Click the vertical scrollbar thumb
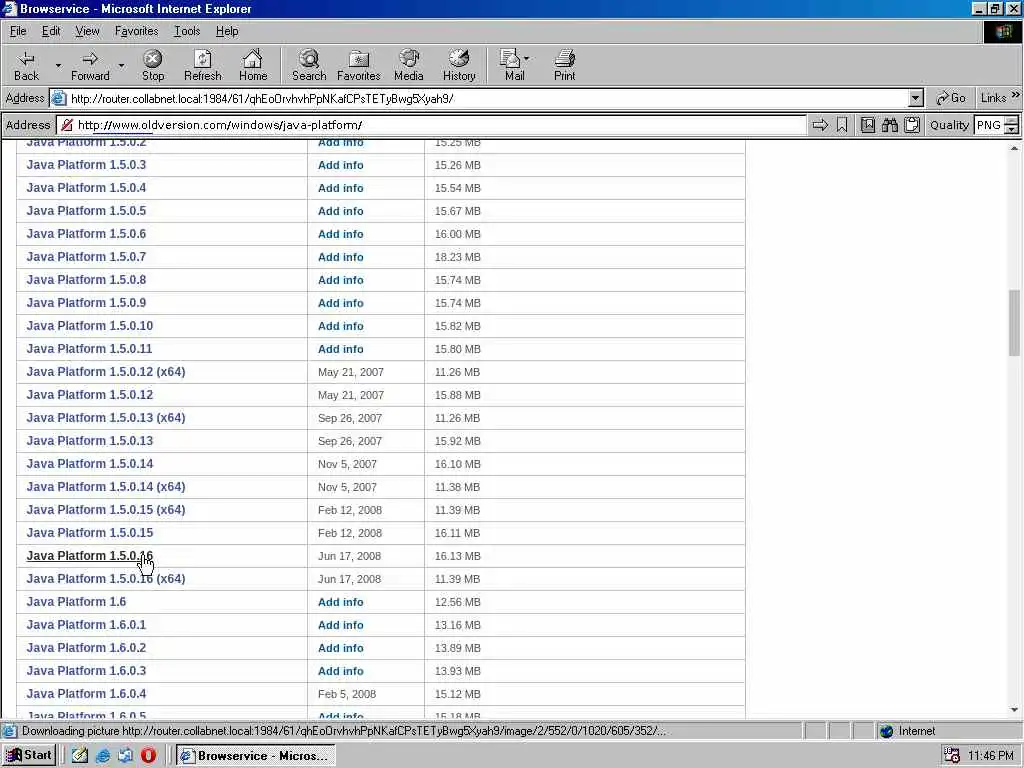 point(1014,323)
